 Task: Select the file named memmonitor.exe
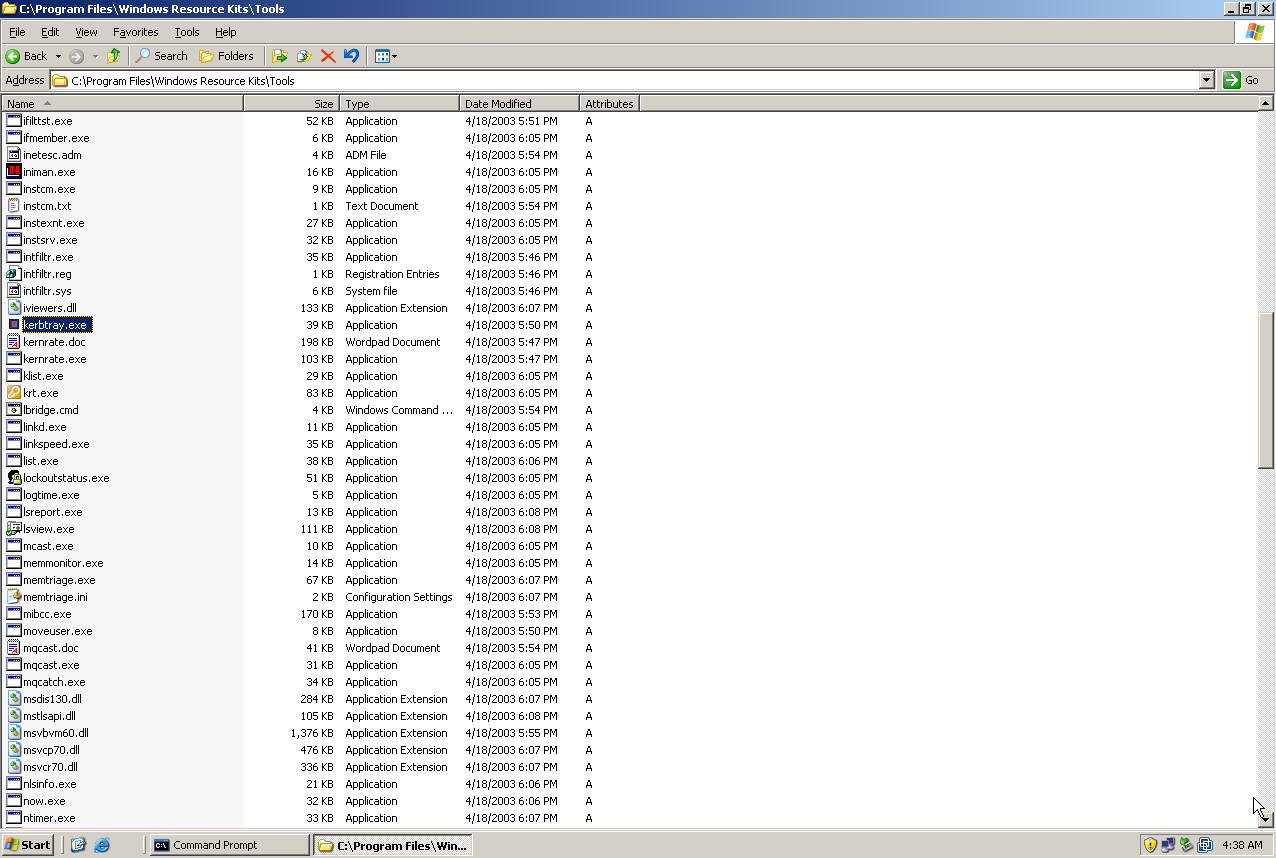coord(63,563)
